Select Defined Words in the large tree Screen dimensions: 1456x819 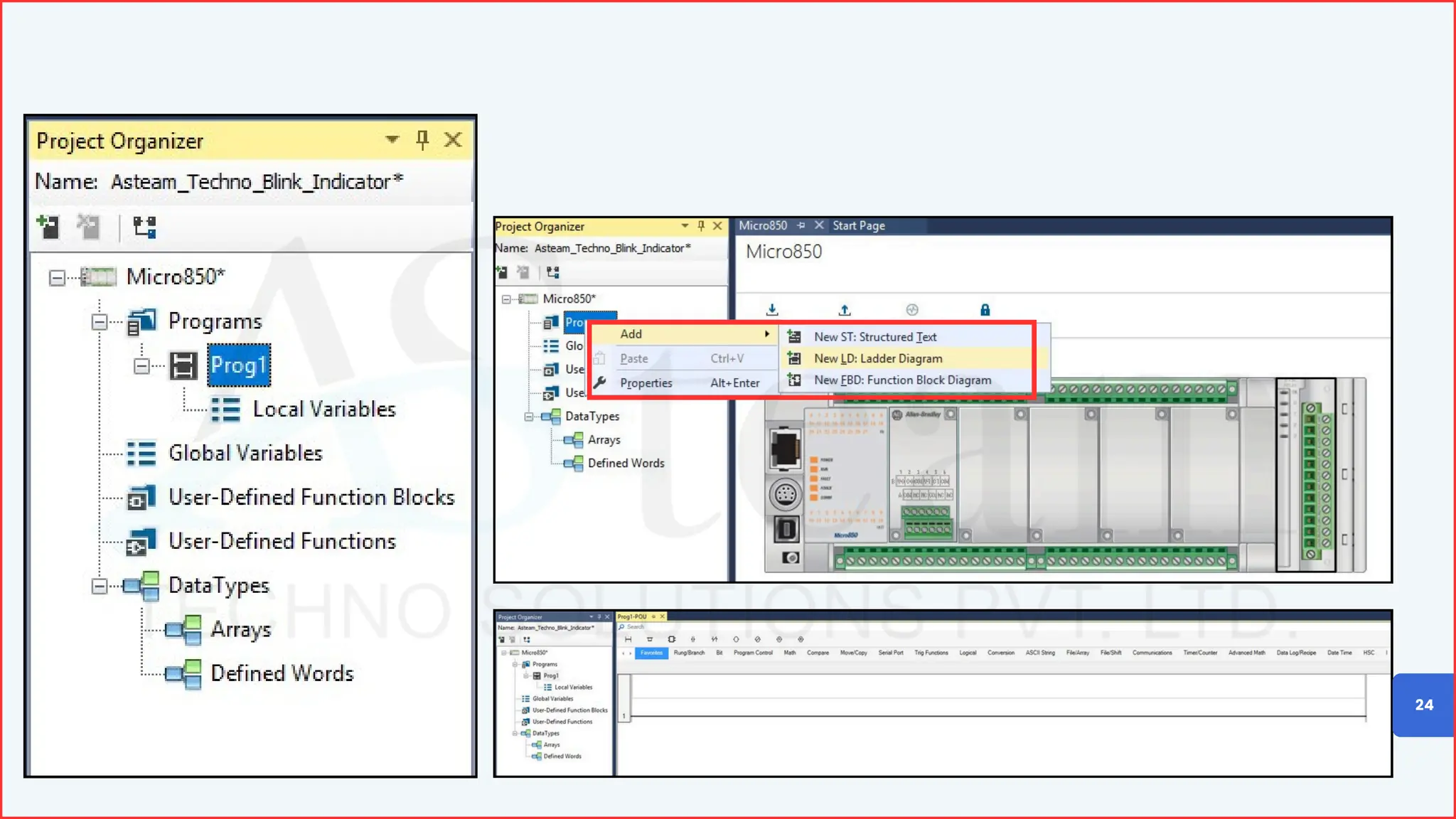[282, 673]
